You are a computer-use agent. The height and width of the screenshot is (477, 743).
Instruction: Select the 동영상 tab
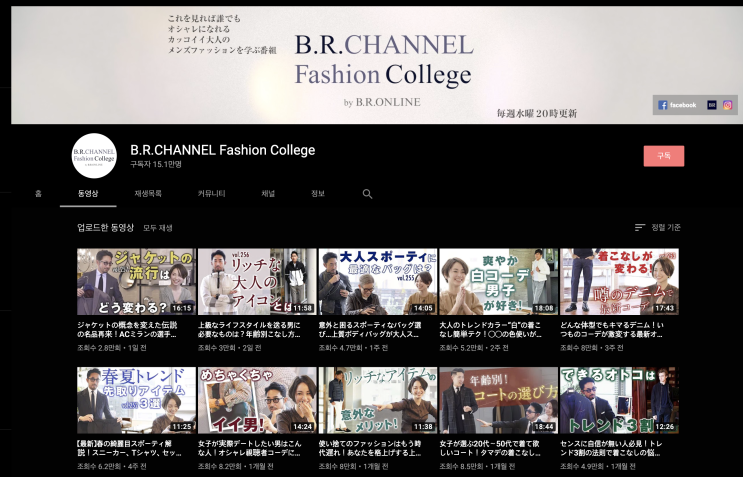click(88, 193)
